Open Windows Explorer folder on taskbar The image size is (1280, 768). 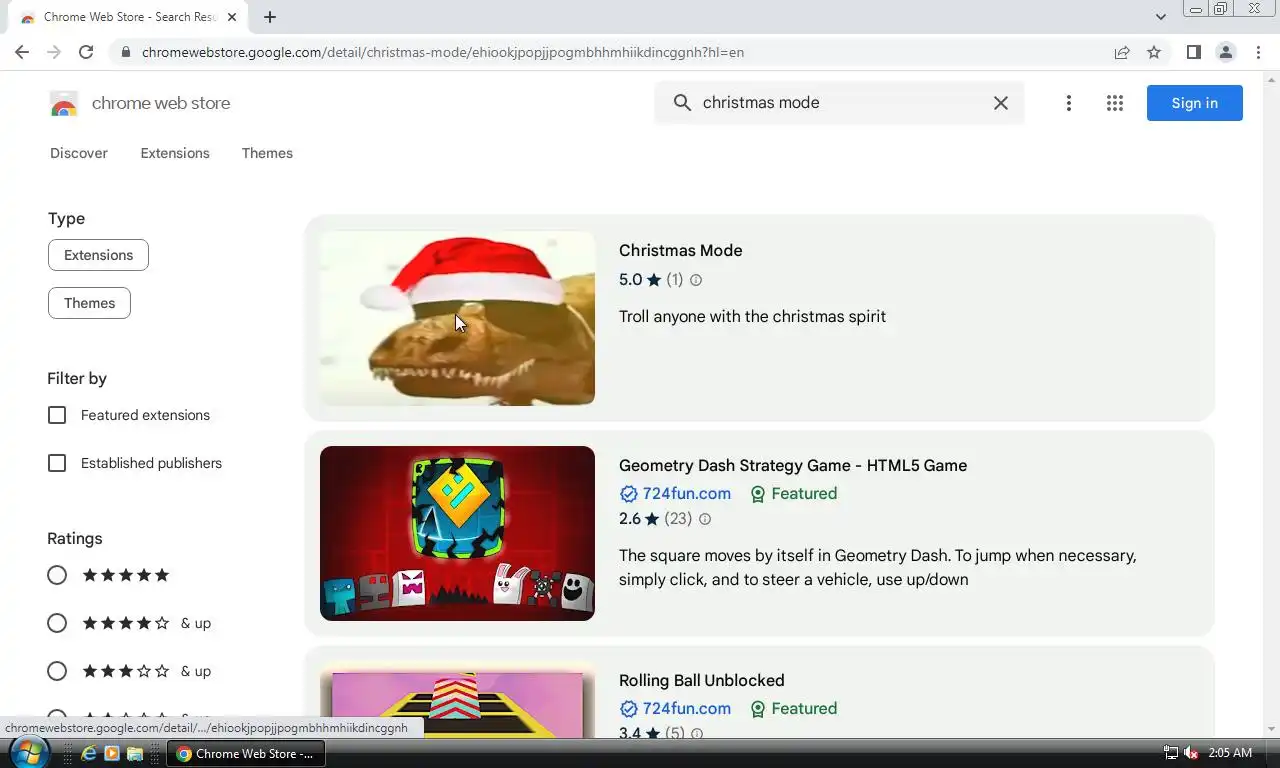[x=135, y=754]
